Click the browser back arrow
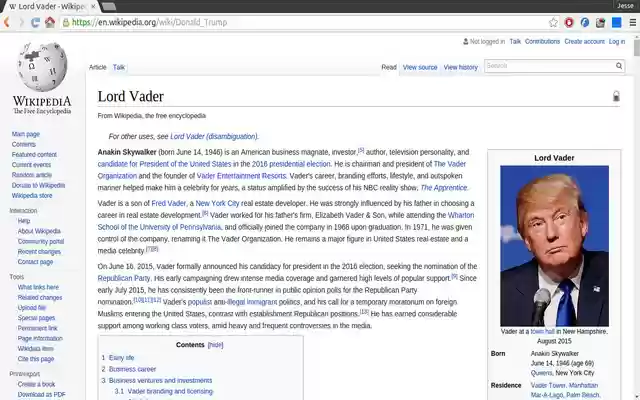This screenshot has width=640, height=400. click(x=6, y=22)
